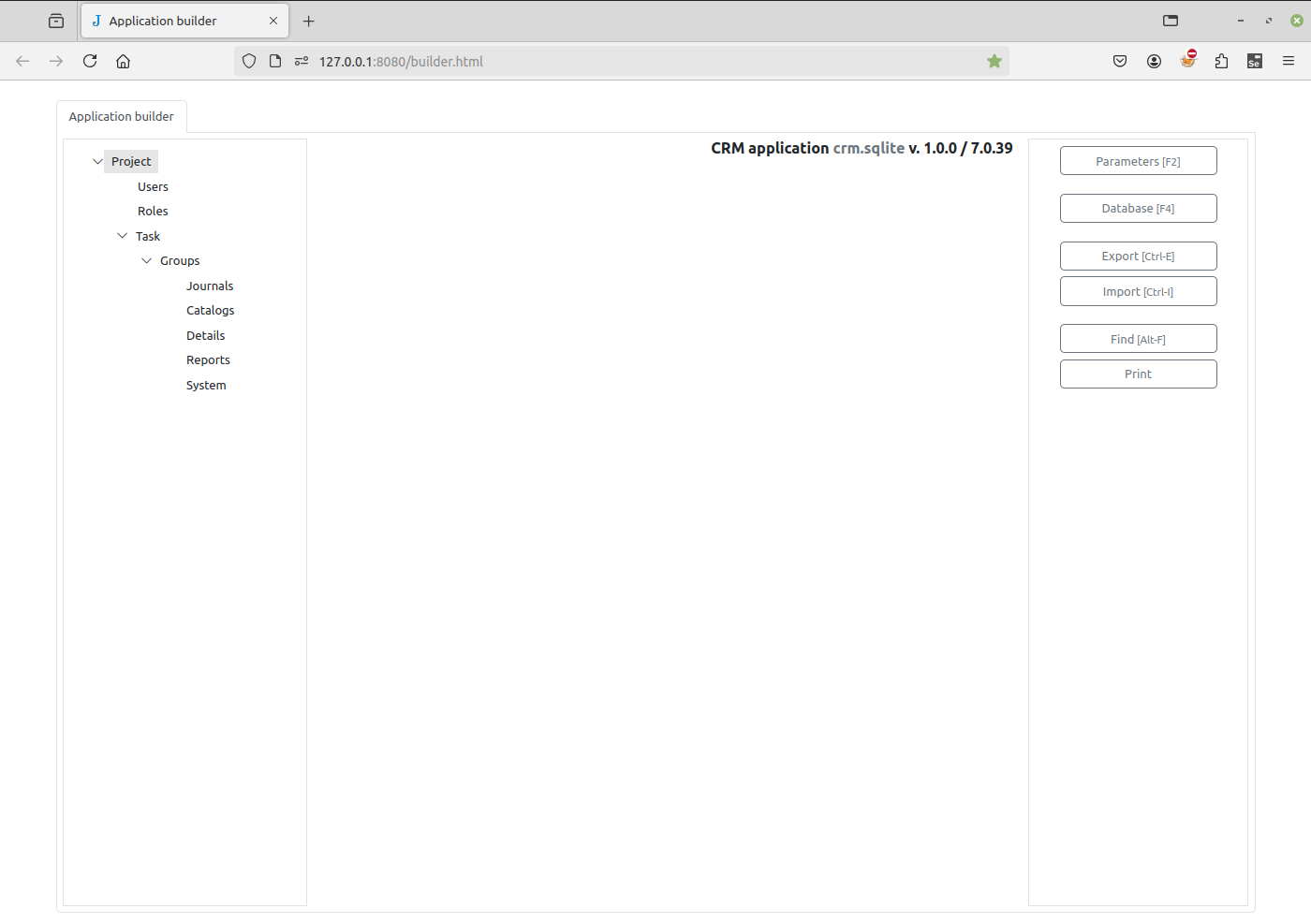This screenshot has width=1311, height=924.
Task: Open the Firefox application menu
Action: [x=1289, y=60]
